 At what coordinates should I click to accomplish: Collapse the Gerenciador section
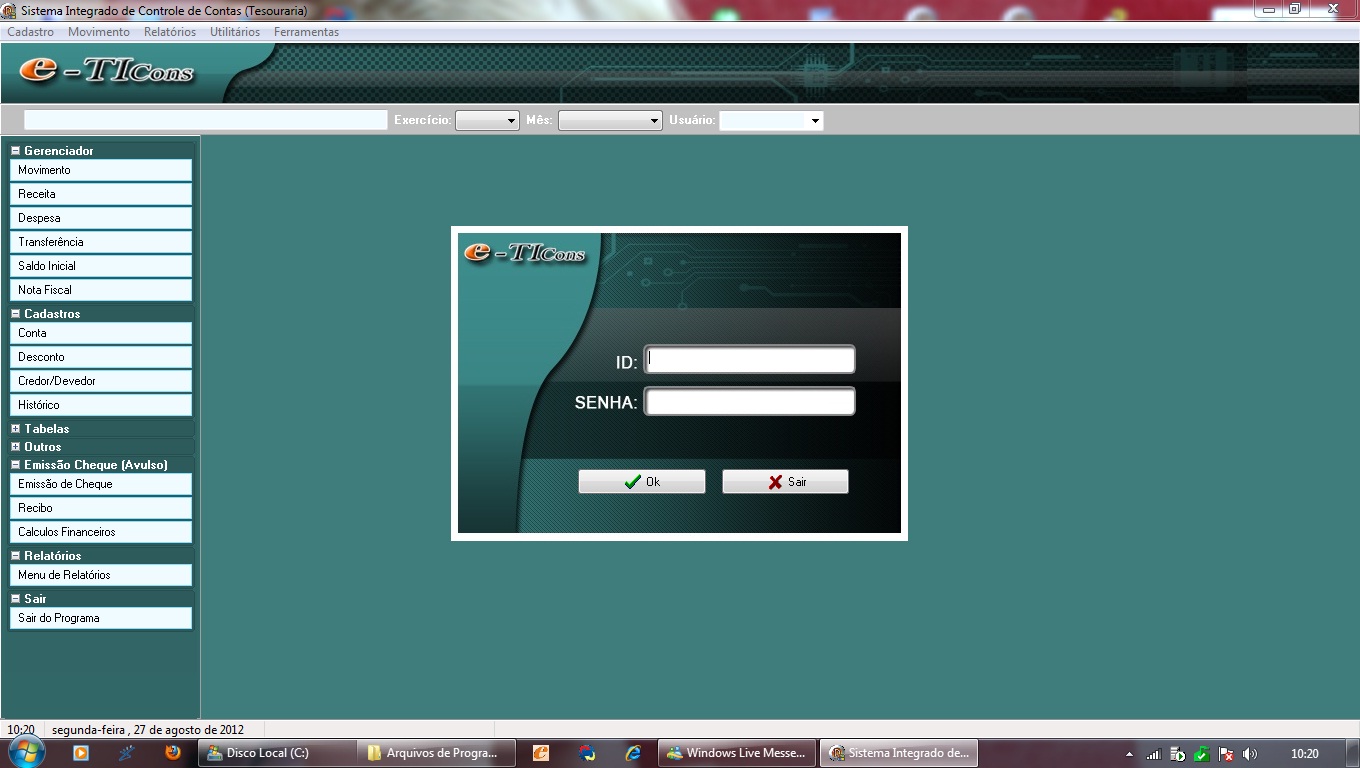pos(16,151)
